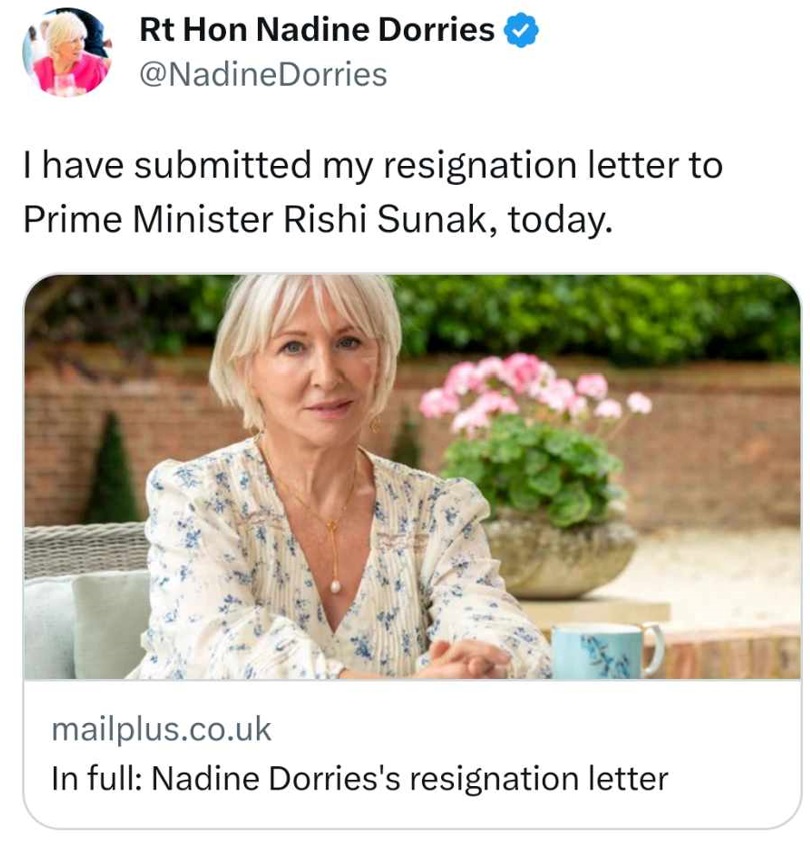Open Nadine Dorries's profile avatar
This screenshot has height=845, width=810.
pyautogui.click(x=67, y=52)
